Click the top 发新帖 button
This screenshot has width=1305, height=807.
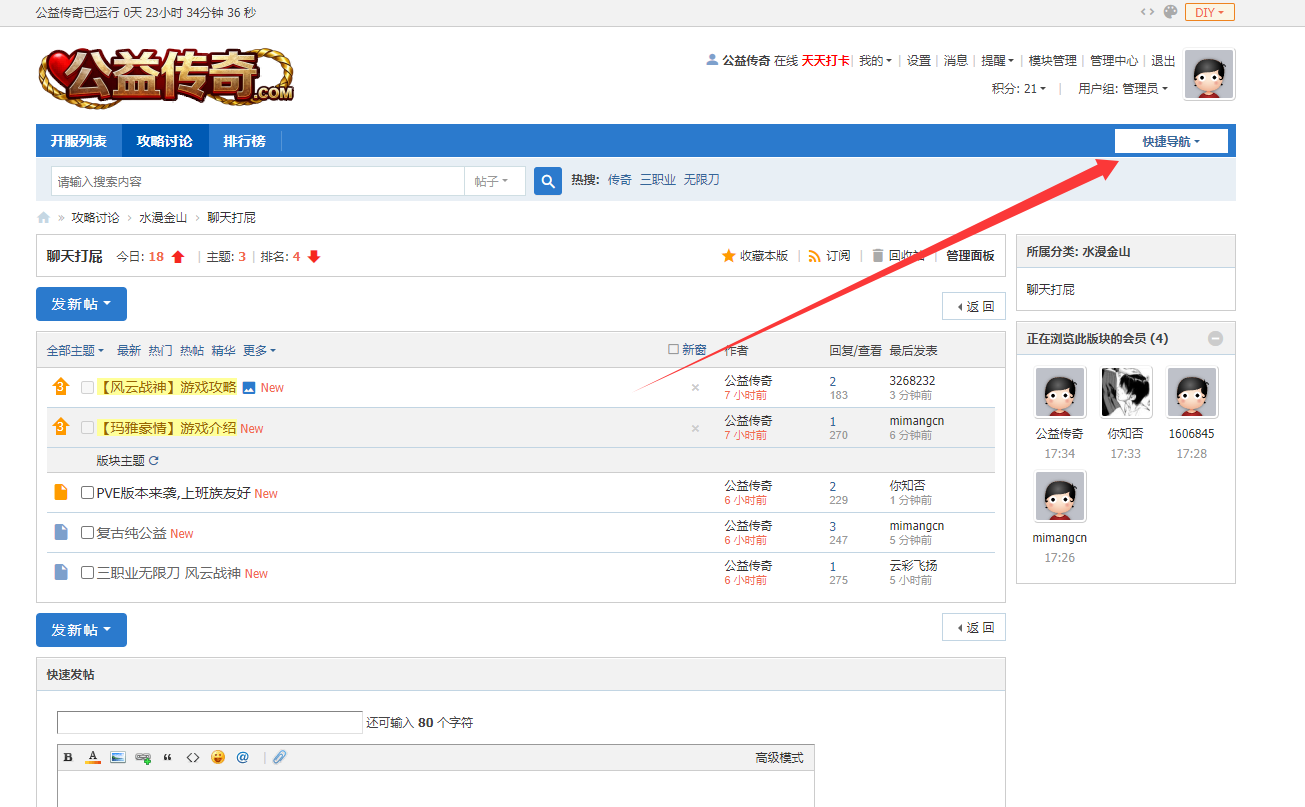click(x=81, y=304)
